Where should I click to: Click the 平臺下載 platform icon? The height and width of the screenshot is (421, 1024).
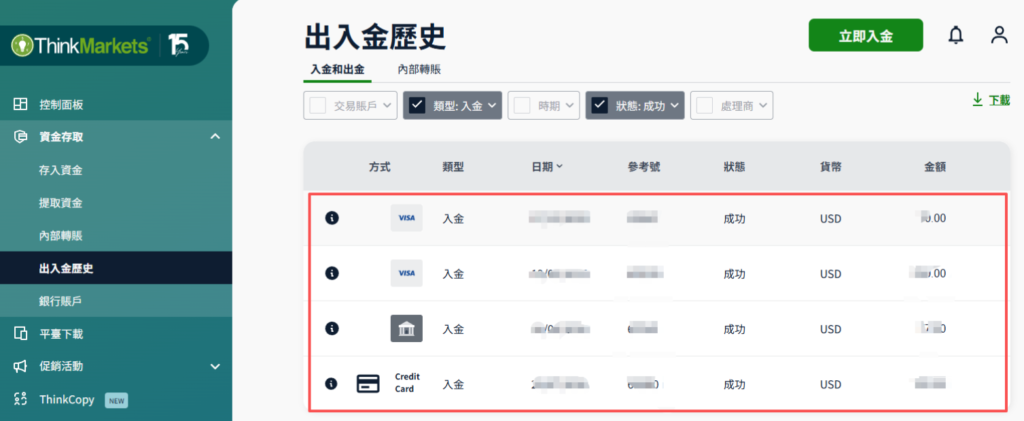click(x=20, y=334)
